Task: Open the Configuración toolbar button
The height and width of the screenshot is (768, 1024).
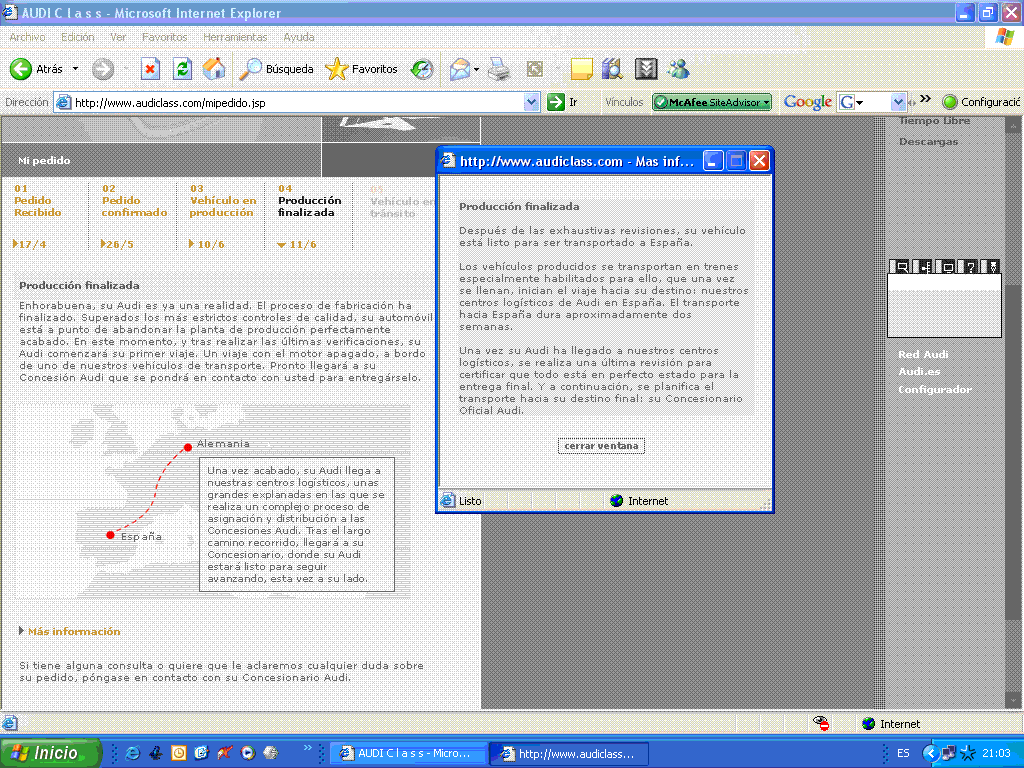Action: pos(981,102)
